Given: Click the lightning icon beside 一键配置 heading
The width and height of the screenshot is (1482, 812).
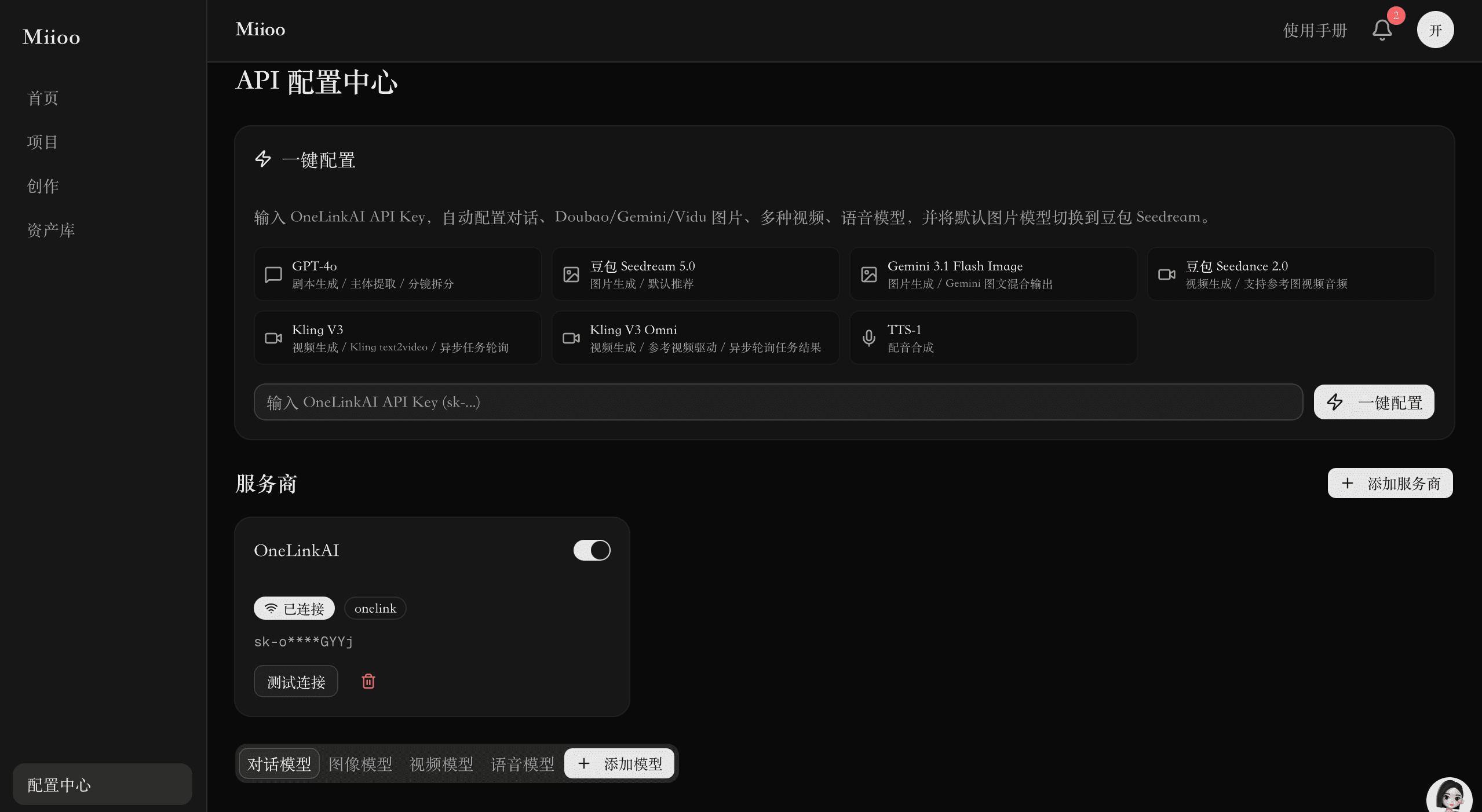Looking at the screenshot, I should point(263,159).
